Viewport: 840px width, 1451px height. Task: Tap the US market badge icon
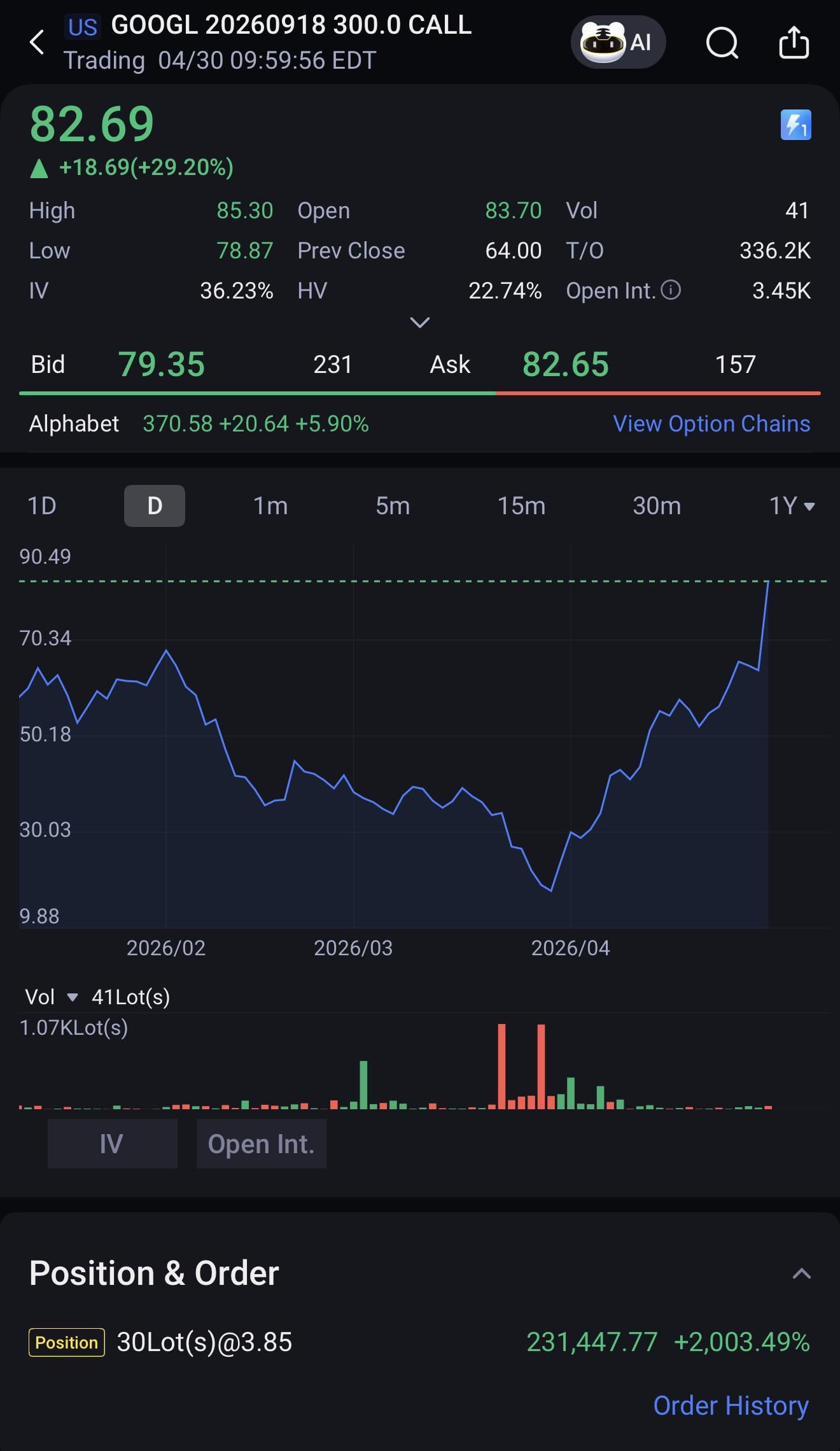point(82,27)
